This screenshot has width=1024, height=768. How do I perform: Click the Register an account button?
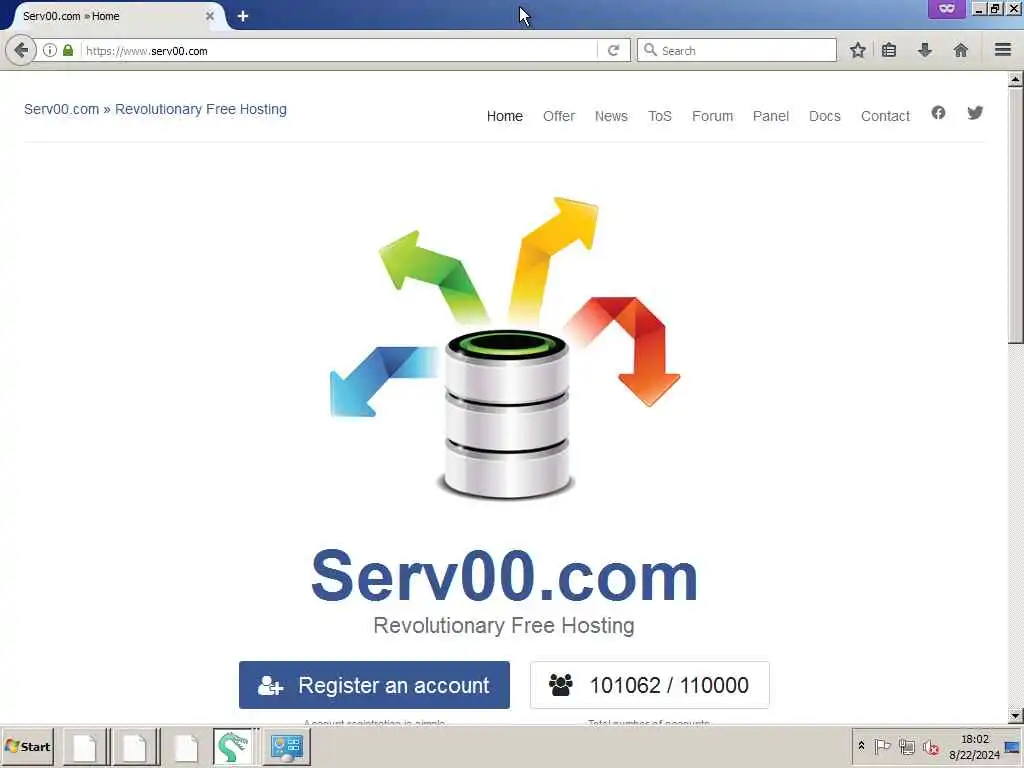pos(374,685)
